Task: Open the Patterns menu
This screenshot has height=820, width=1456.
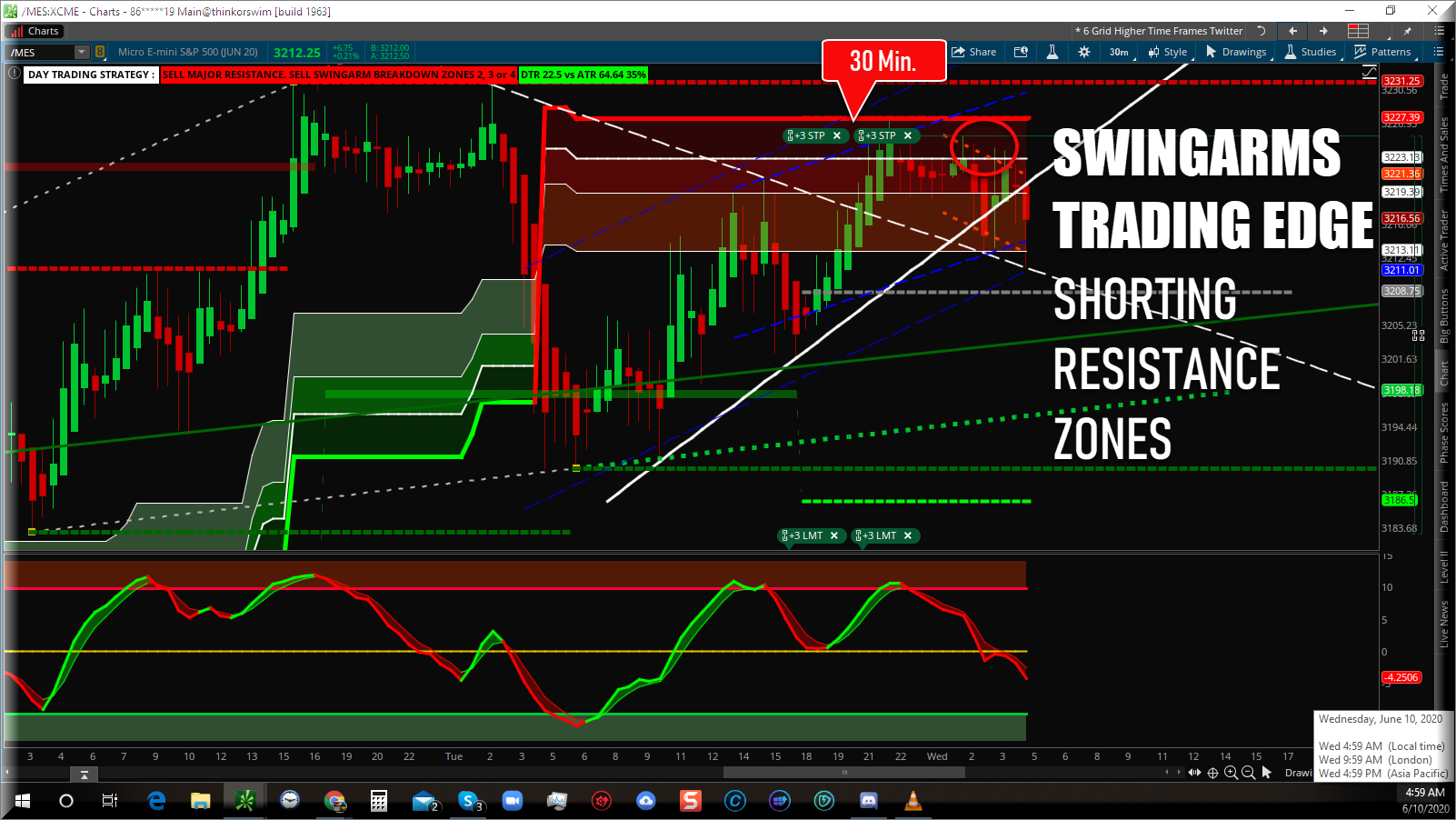Action: pos(1382,52)
